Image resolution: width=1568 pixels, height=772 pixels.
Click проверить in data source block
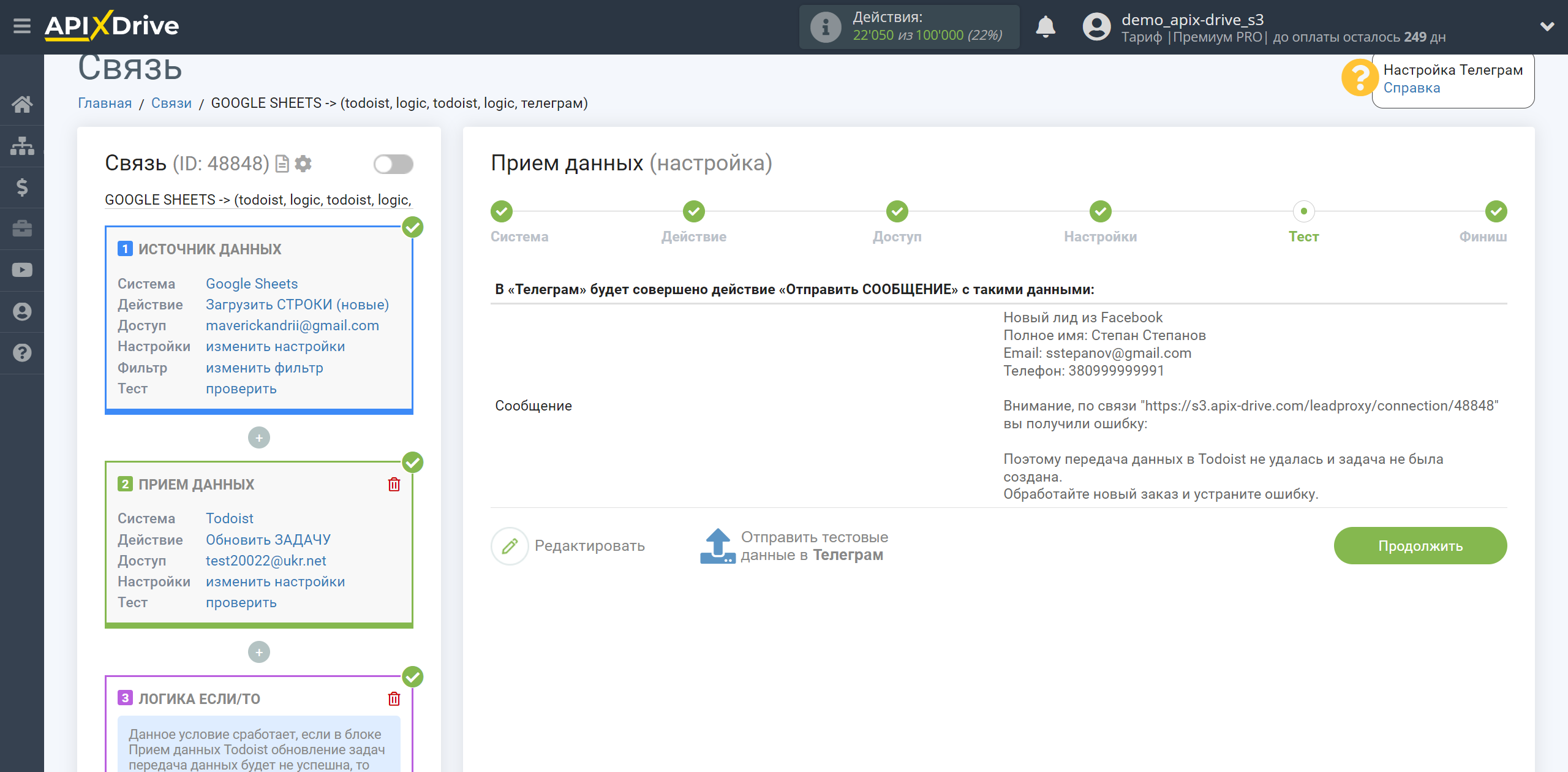pos(241,388)
